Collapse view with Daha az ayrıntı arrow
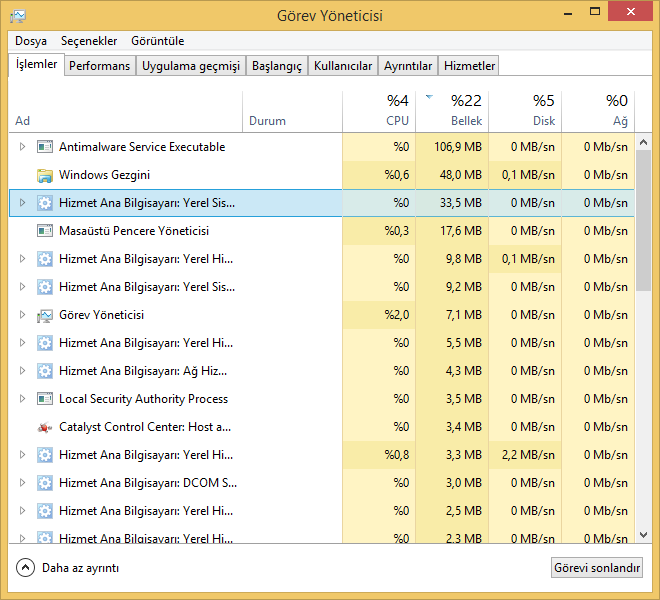The width and height of the screenshot is (660, 600). (25, 568)
